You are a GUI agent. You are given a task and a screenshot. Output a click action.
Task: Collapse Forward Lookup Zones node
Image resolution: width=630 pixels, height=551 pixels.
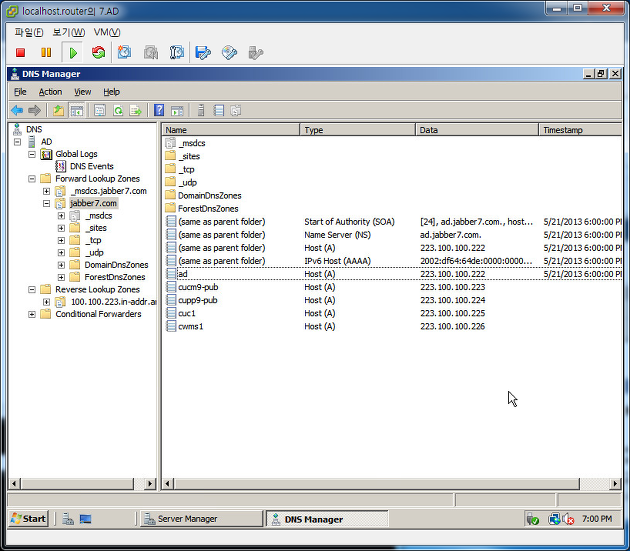32,179
